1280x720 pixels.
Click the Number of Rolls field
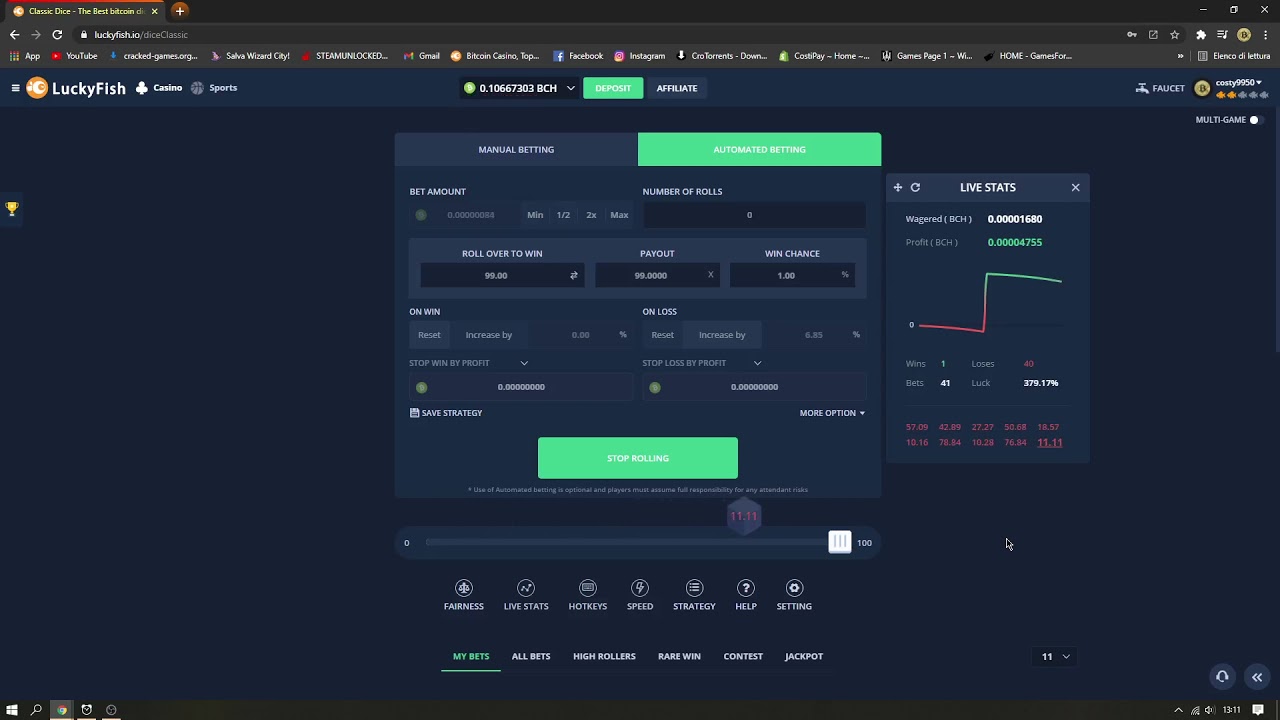754,215
